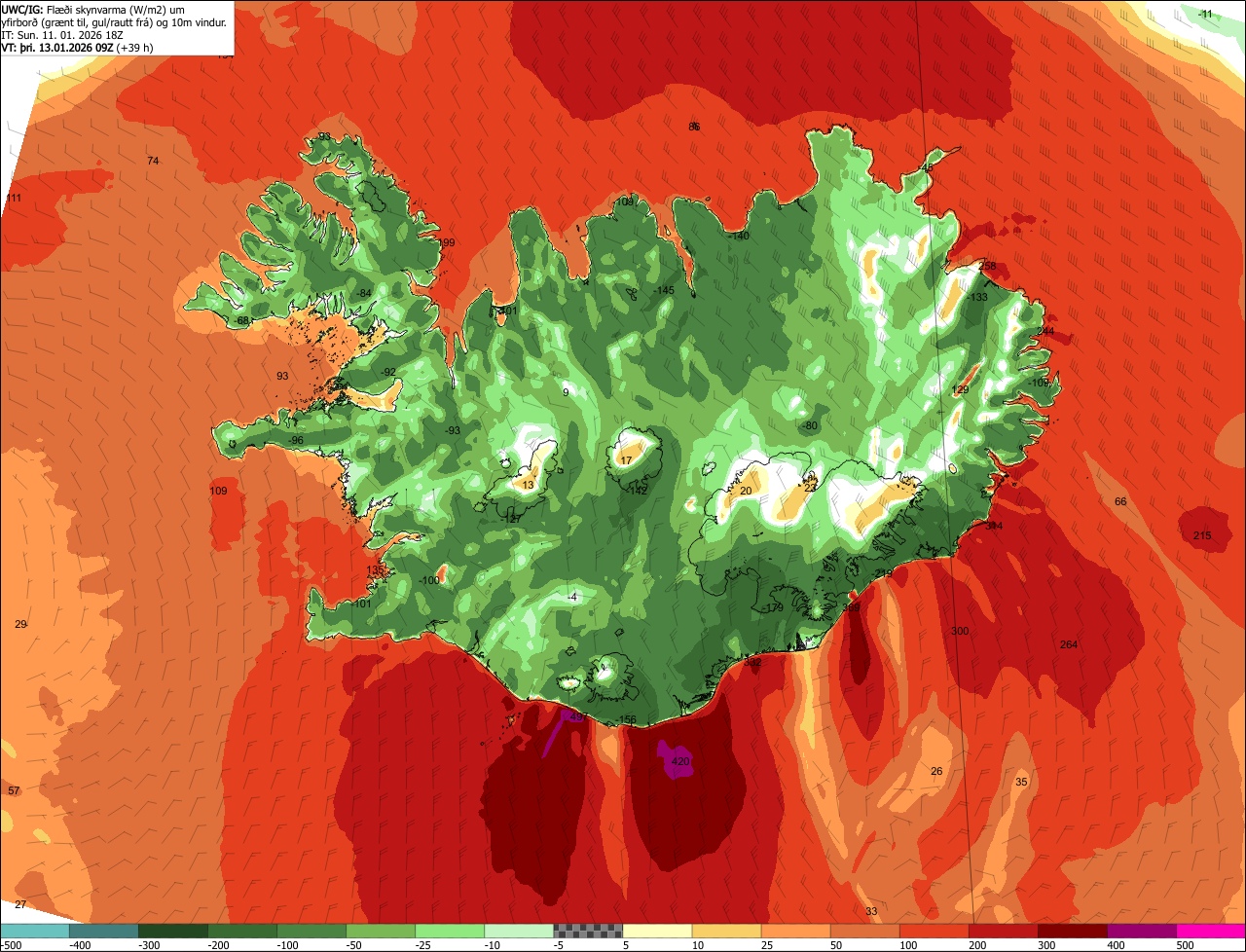Screen dimensions: 1246x952
Task: Click the '-500' legend scale label
Action: point(11,945)
